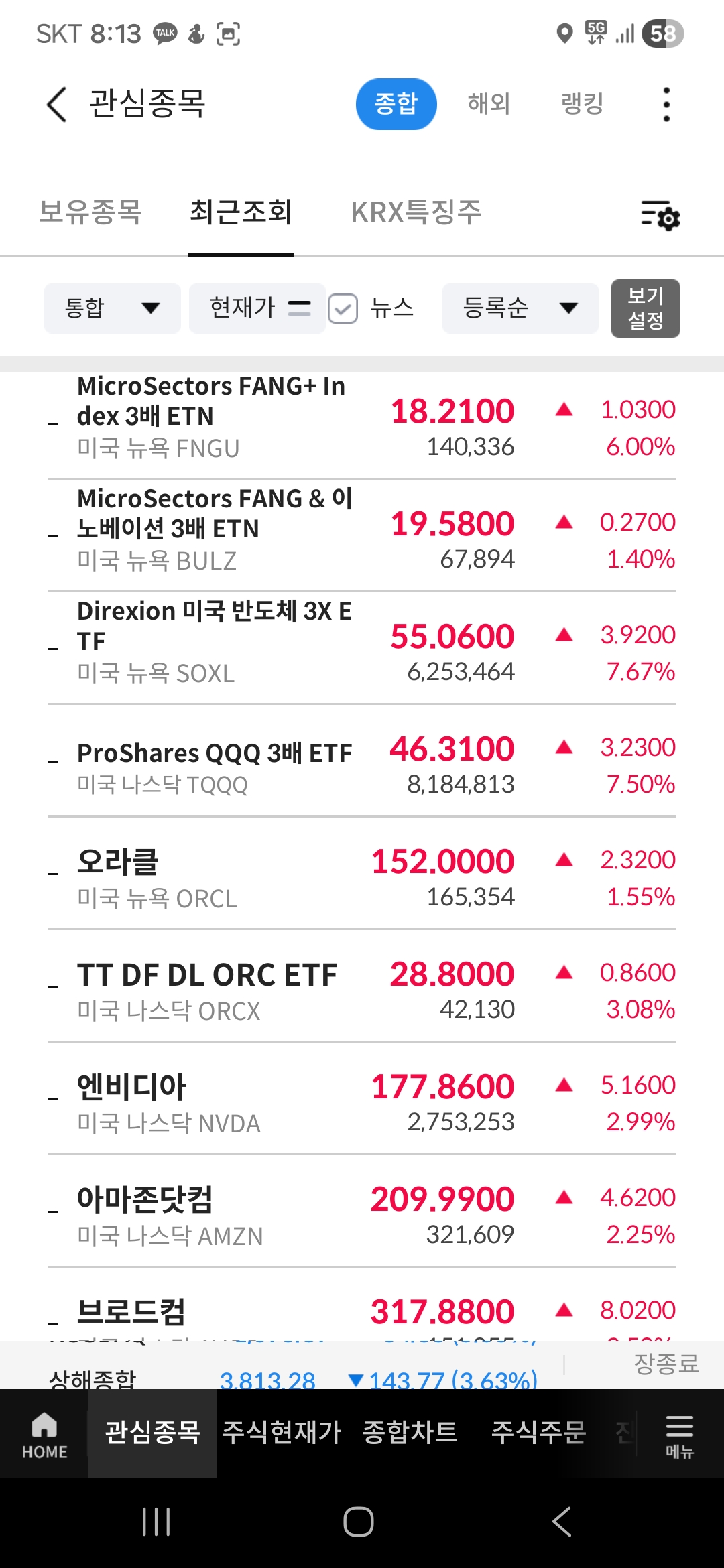Image resolution: width=724 pixels, height=1568 pixels.
Task: Expand the 통합 dropdown
Action: point(112,308)
